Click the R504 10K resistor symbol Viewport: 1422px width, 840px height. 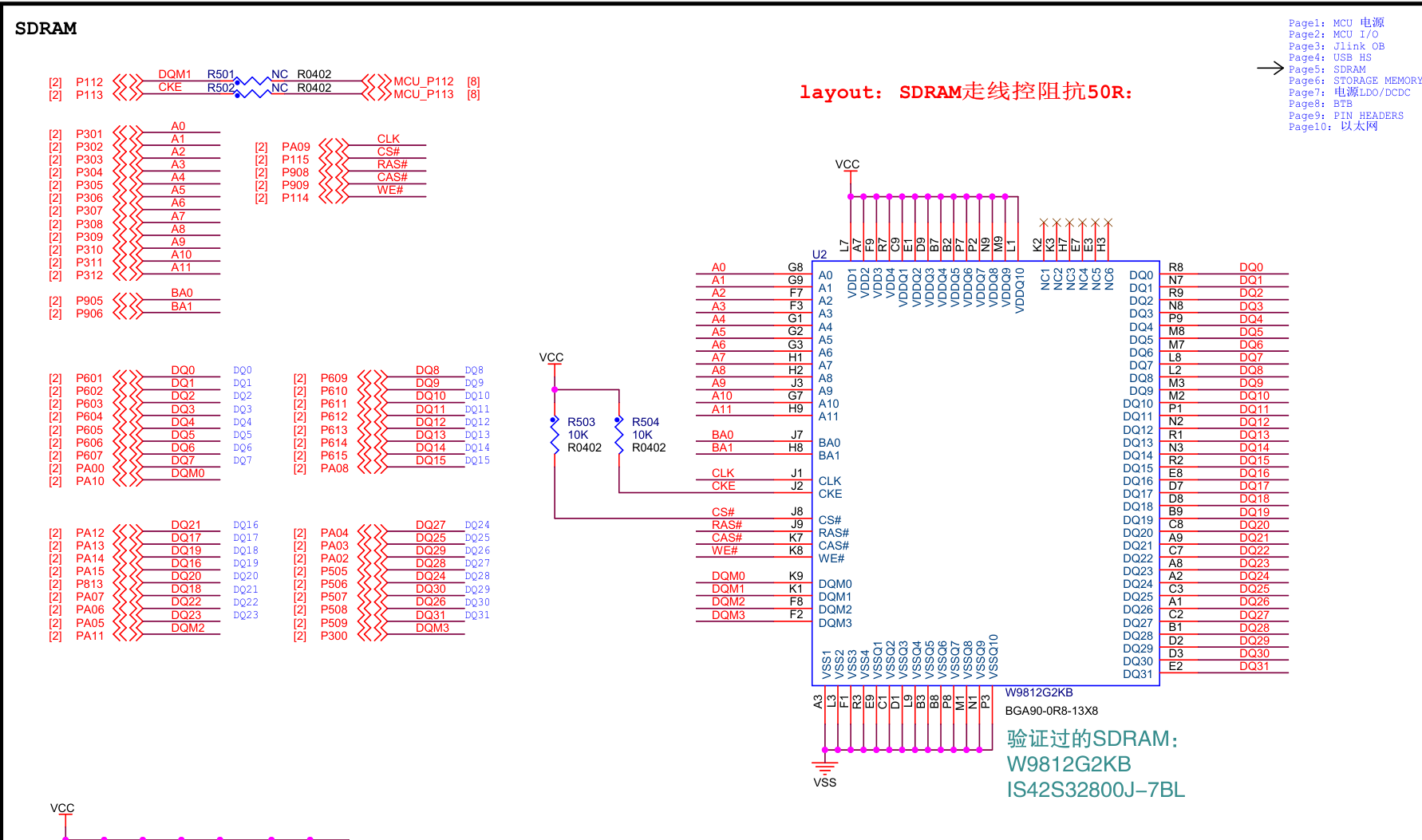tap(618, 436)
